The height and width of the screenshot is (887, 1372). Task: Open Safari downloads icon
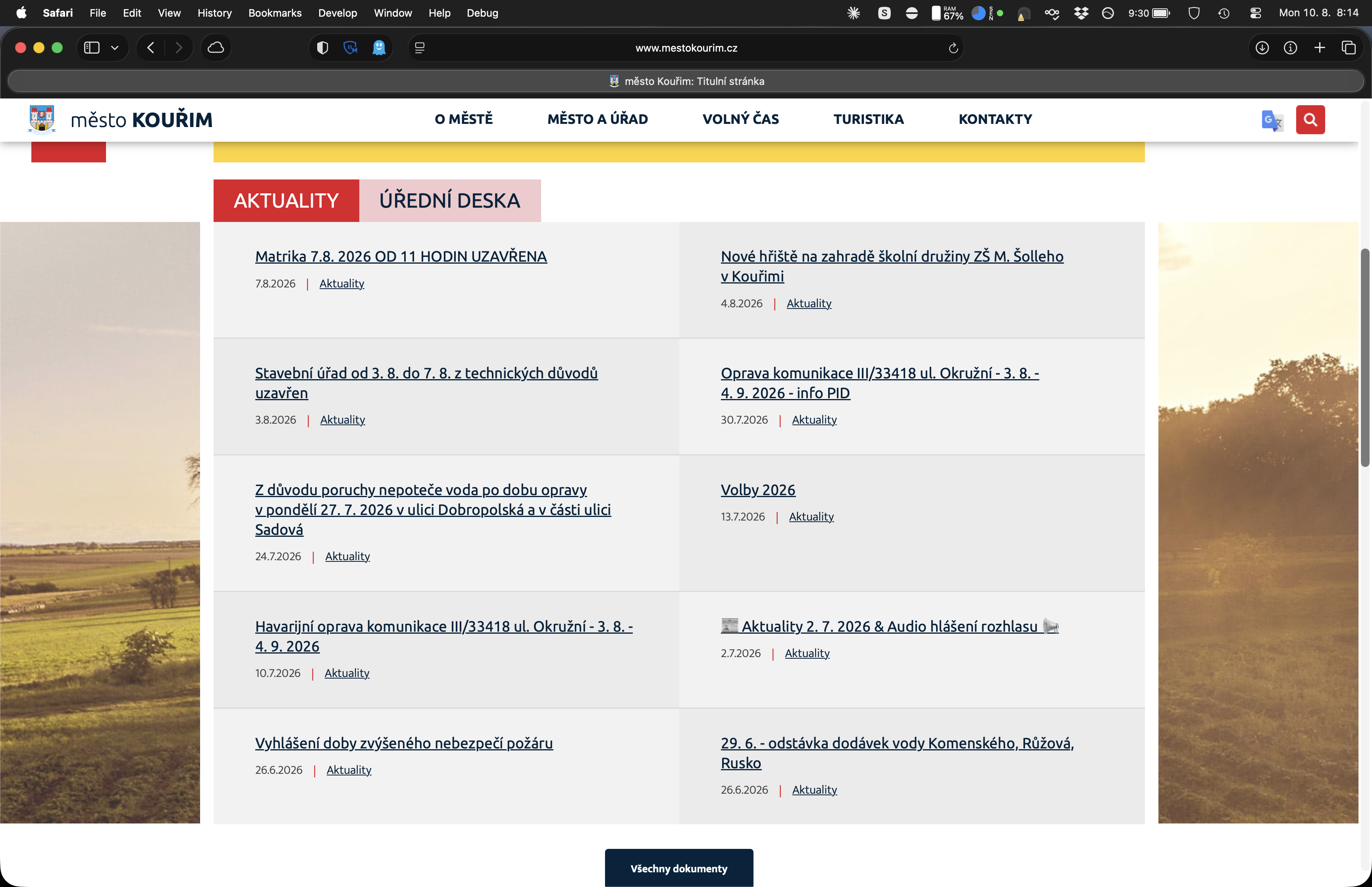pyautogui.click(x=1262, y=48)
